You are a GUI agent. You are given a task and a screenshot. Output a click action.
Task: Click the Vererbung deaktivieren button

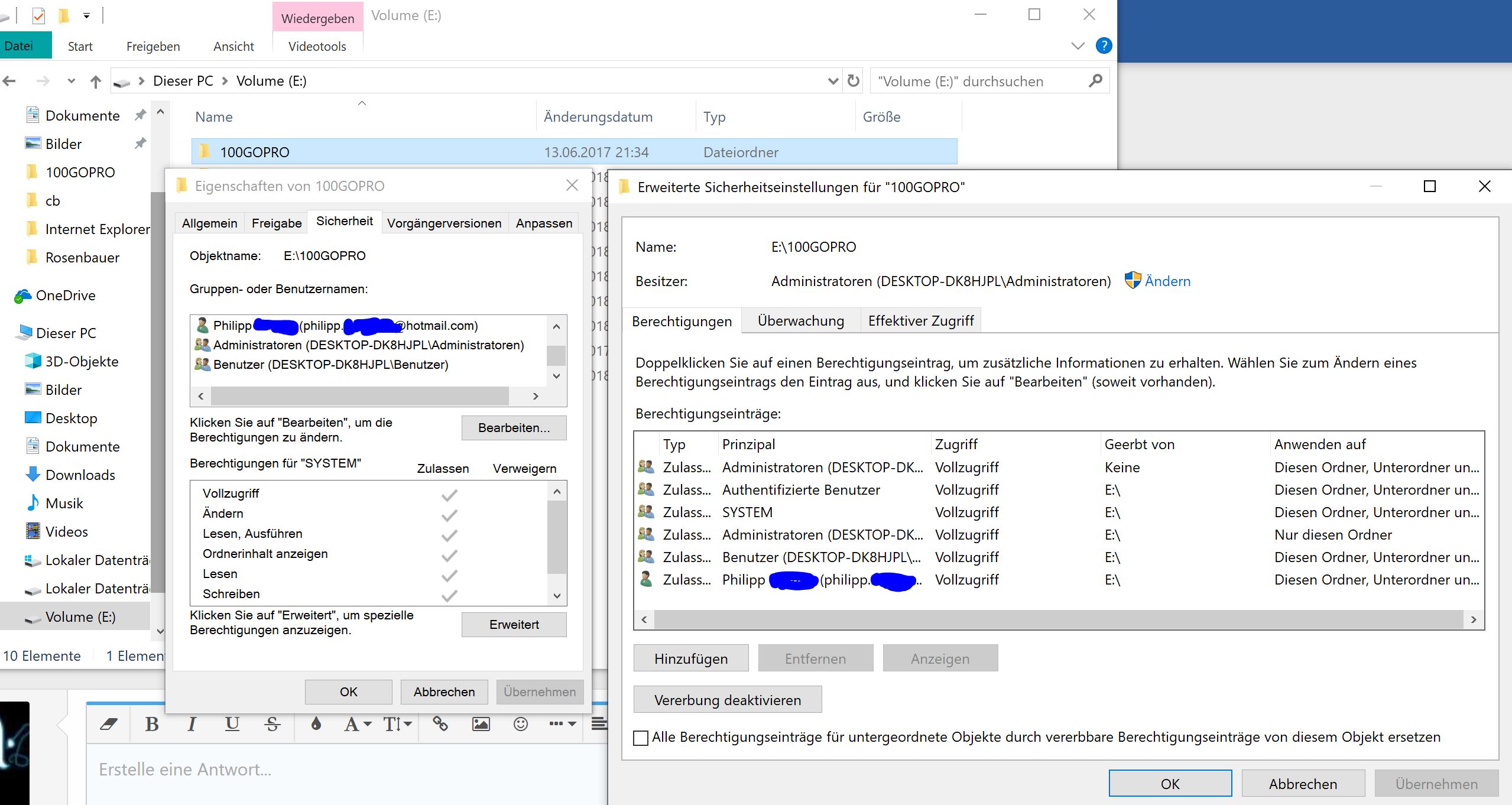(x=727, y=700)
